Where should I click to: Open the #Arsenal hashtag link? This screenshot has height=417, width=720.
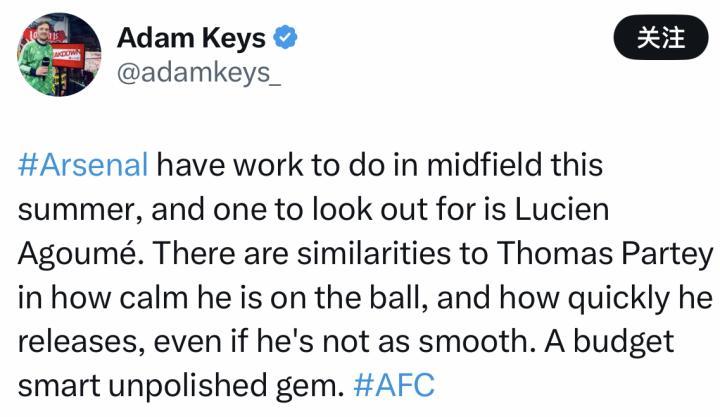(82, 164)
